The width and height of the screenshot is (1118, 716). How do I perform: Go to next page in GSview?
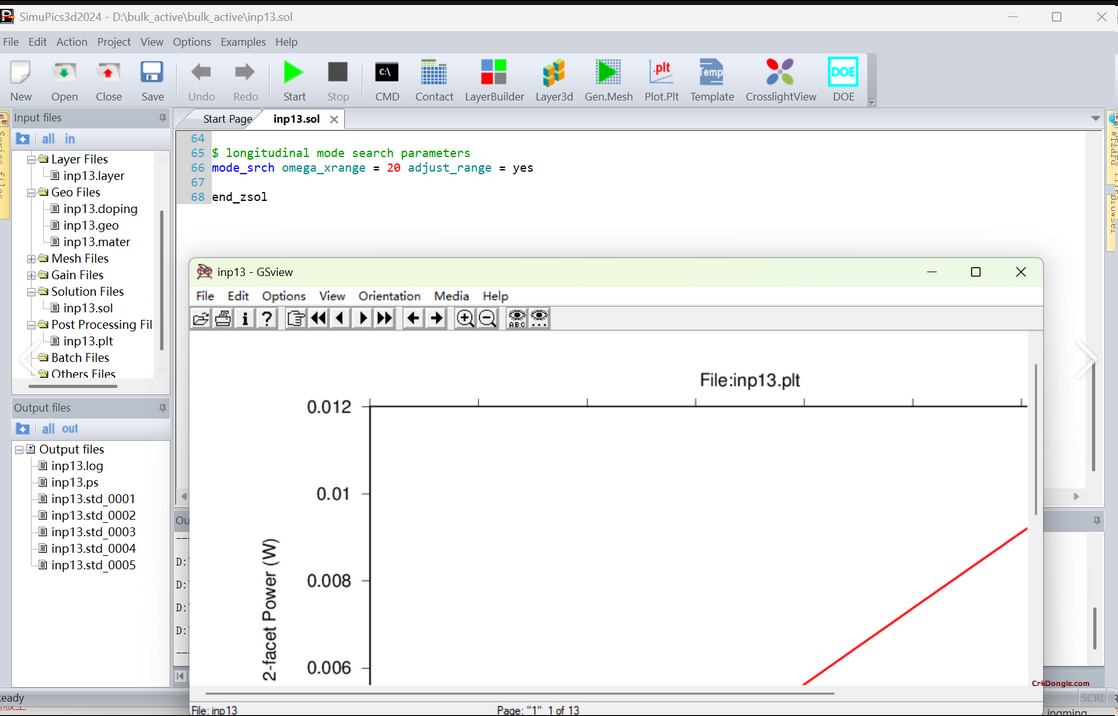click(x=362, y=319)
